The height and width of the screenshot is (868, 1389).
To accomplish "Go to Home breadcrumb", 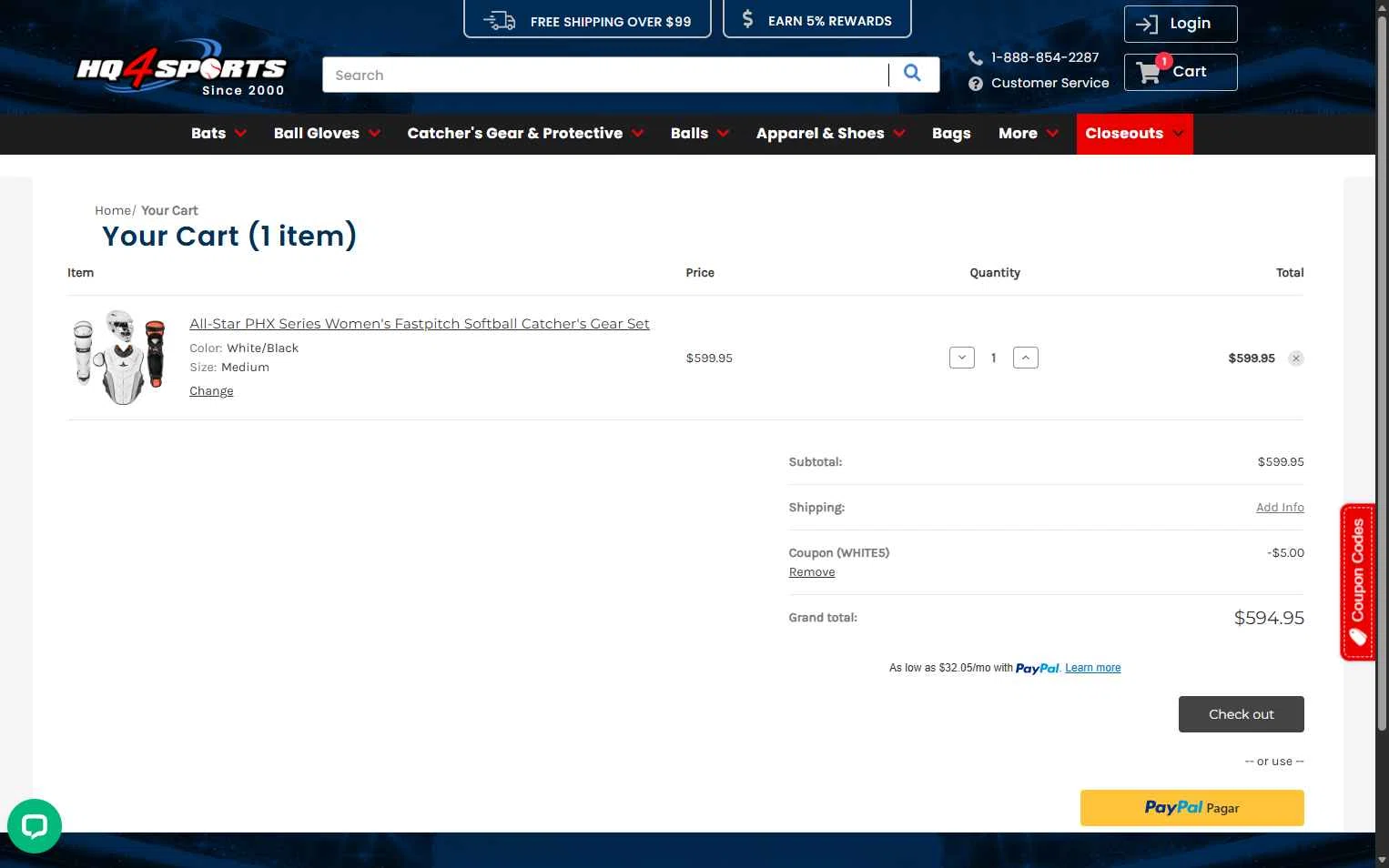I will pyautogui.click(x=113, y=210).
